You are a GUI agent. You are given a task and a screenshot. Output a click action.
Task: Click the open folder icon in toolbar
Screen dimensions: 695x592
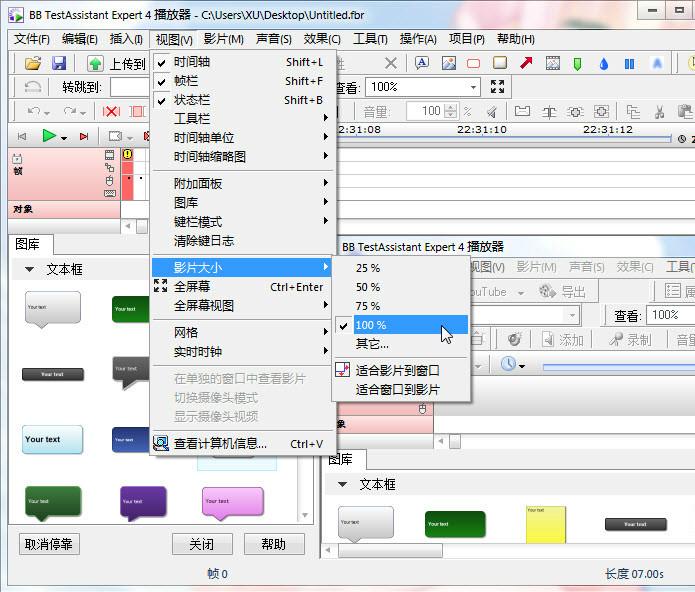33,63
